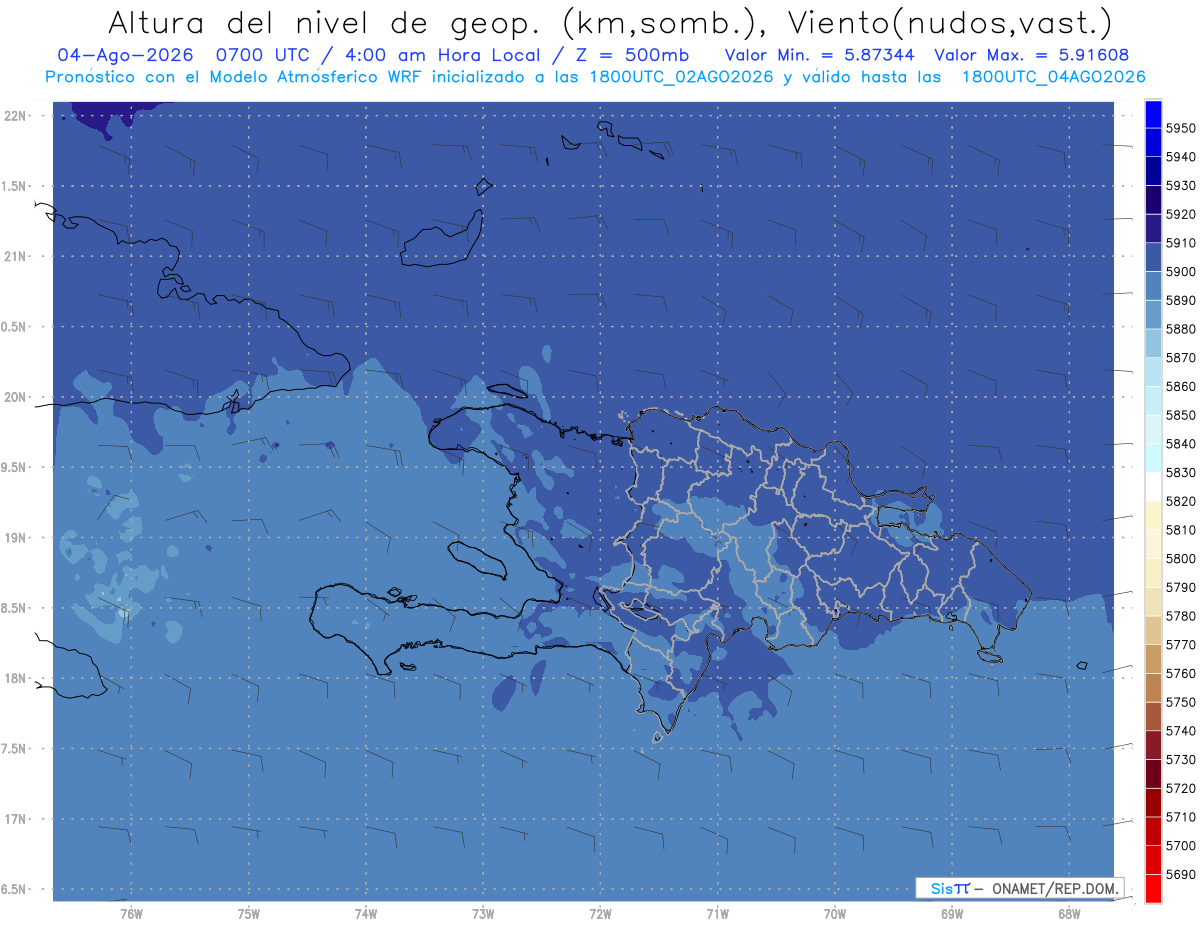Screen dimensions: 1200x927
Task: Click the legend swatch between 5900 and 5910
Action: [x=1153, y=257]
